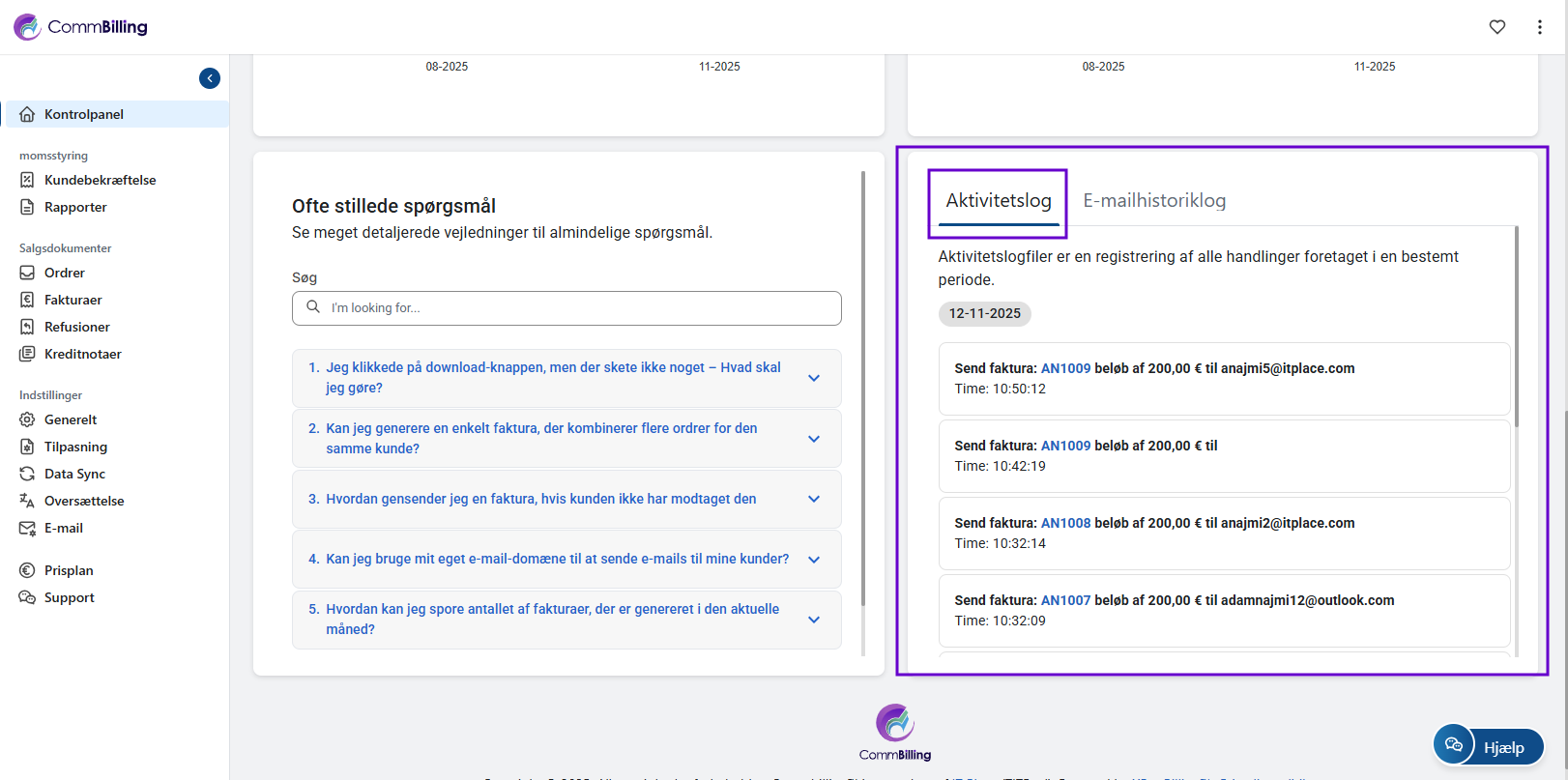Click the Data Sync icon
This screenshot has width=1568, height=780.
pos(27,474)
